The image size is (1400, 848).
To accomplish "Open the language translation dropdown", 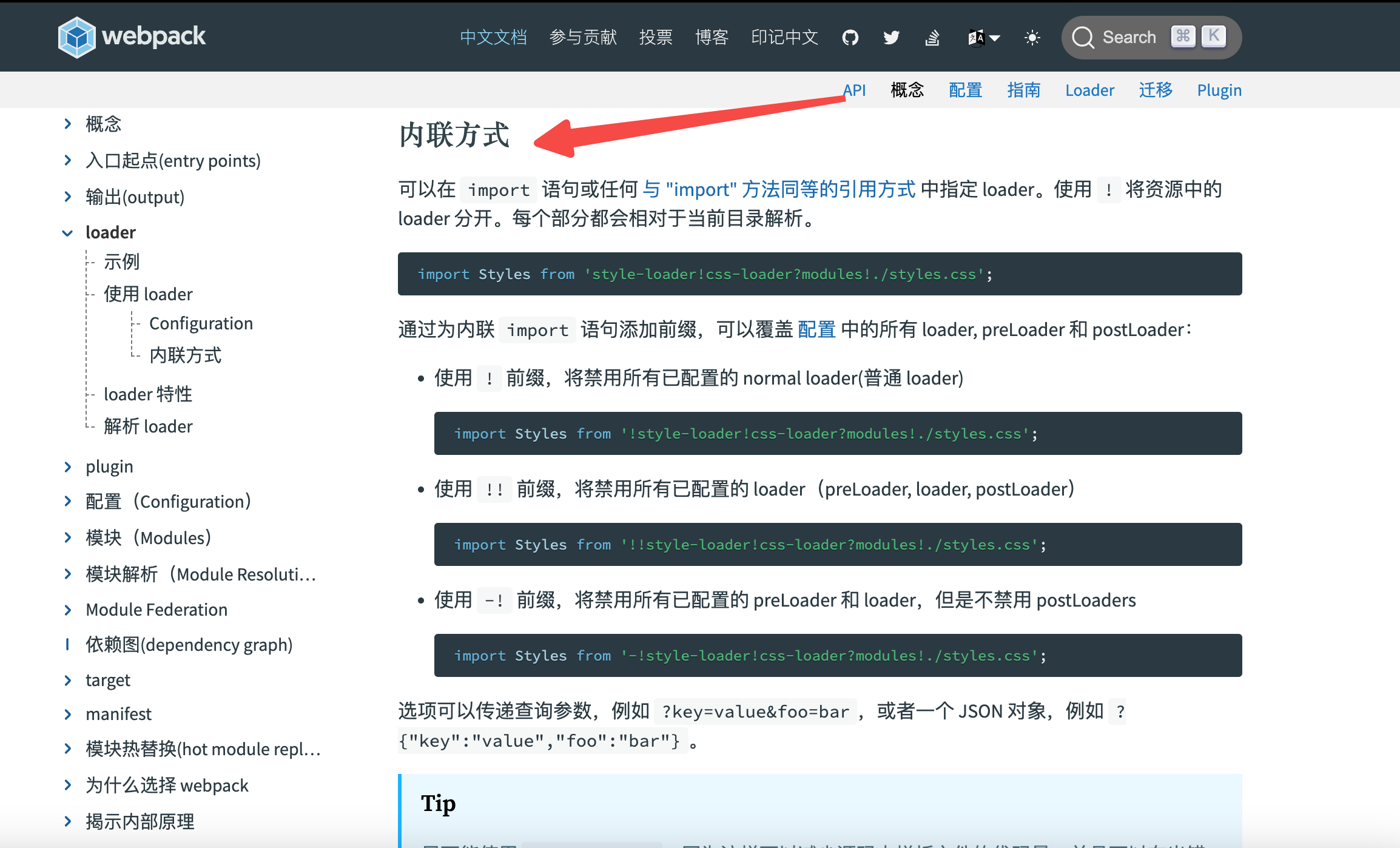I will tap(983, 38).
